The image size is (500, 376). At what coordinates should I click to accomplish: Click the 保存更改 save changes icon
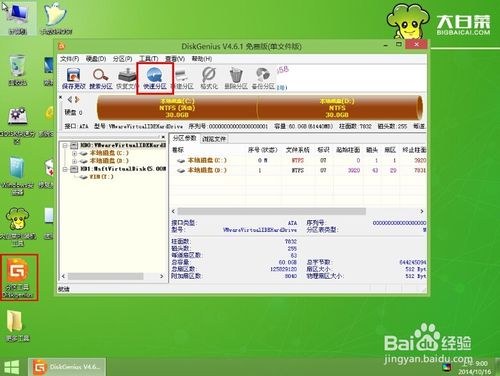(x=74, y=79)
